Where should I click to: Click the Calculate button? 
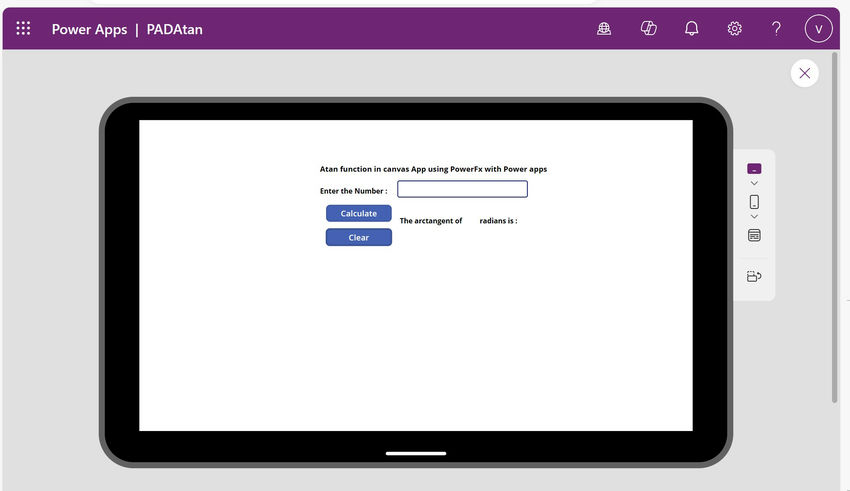pyautogui.click(x=358, y=214)
